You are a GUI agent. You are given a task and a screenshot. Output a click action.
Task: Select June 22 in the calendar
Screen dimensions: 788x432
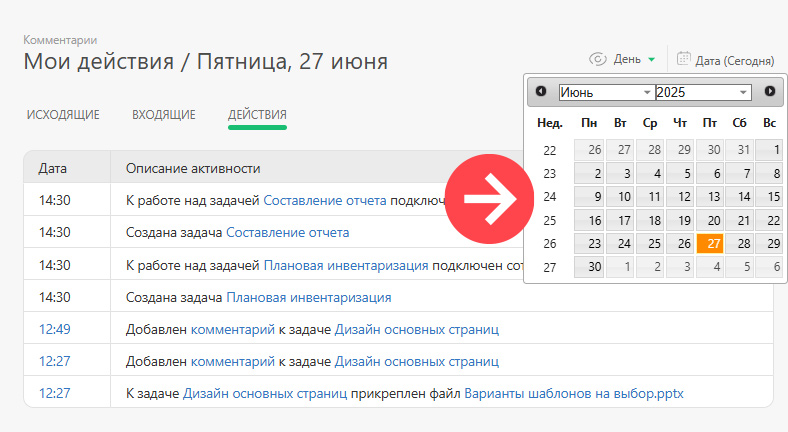tap(769, 220)
